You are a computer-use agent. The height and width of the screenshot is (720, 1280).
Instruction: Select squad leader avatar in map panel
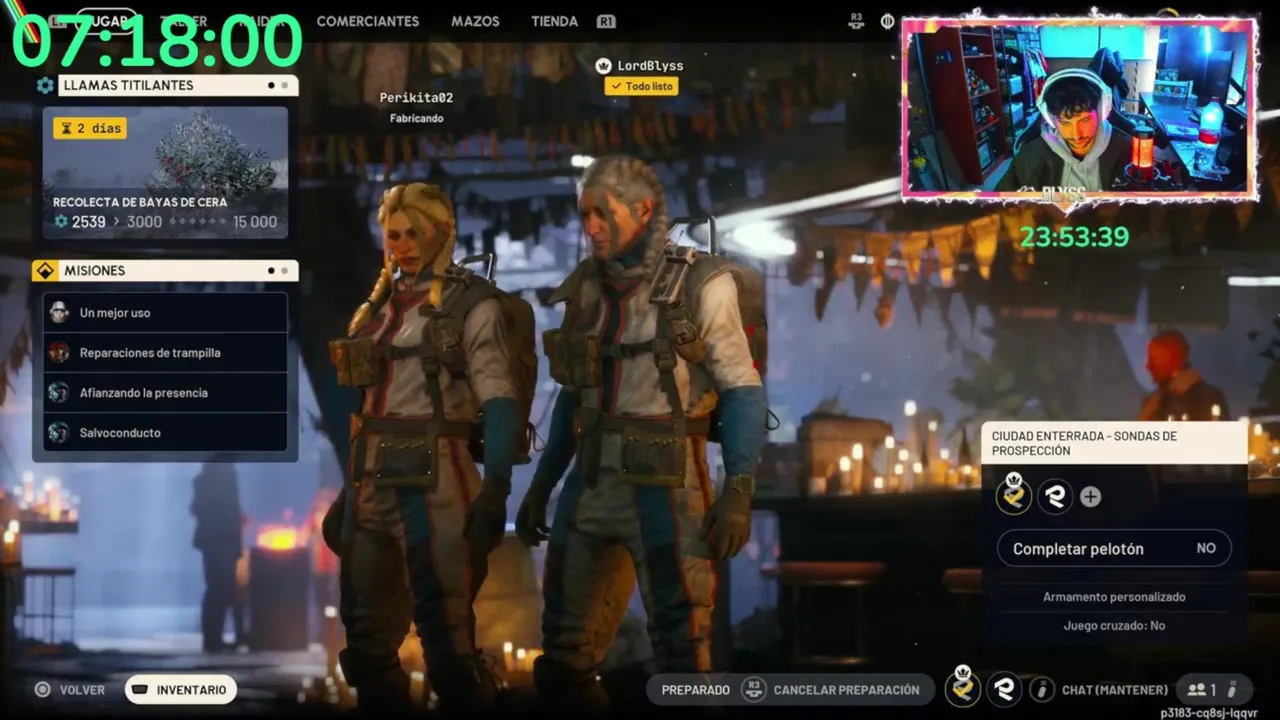[x=1014, y=494]
